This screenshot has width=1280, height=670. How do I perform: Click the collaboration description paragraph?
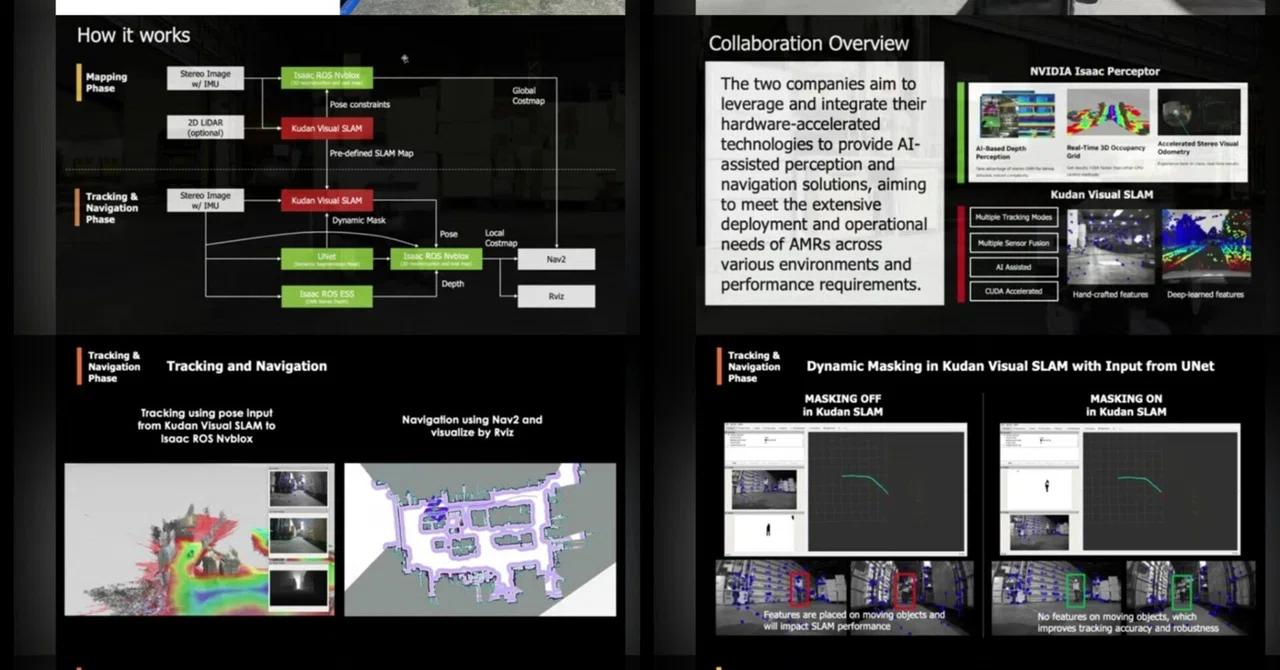[x=824, y=184]
